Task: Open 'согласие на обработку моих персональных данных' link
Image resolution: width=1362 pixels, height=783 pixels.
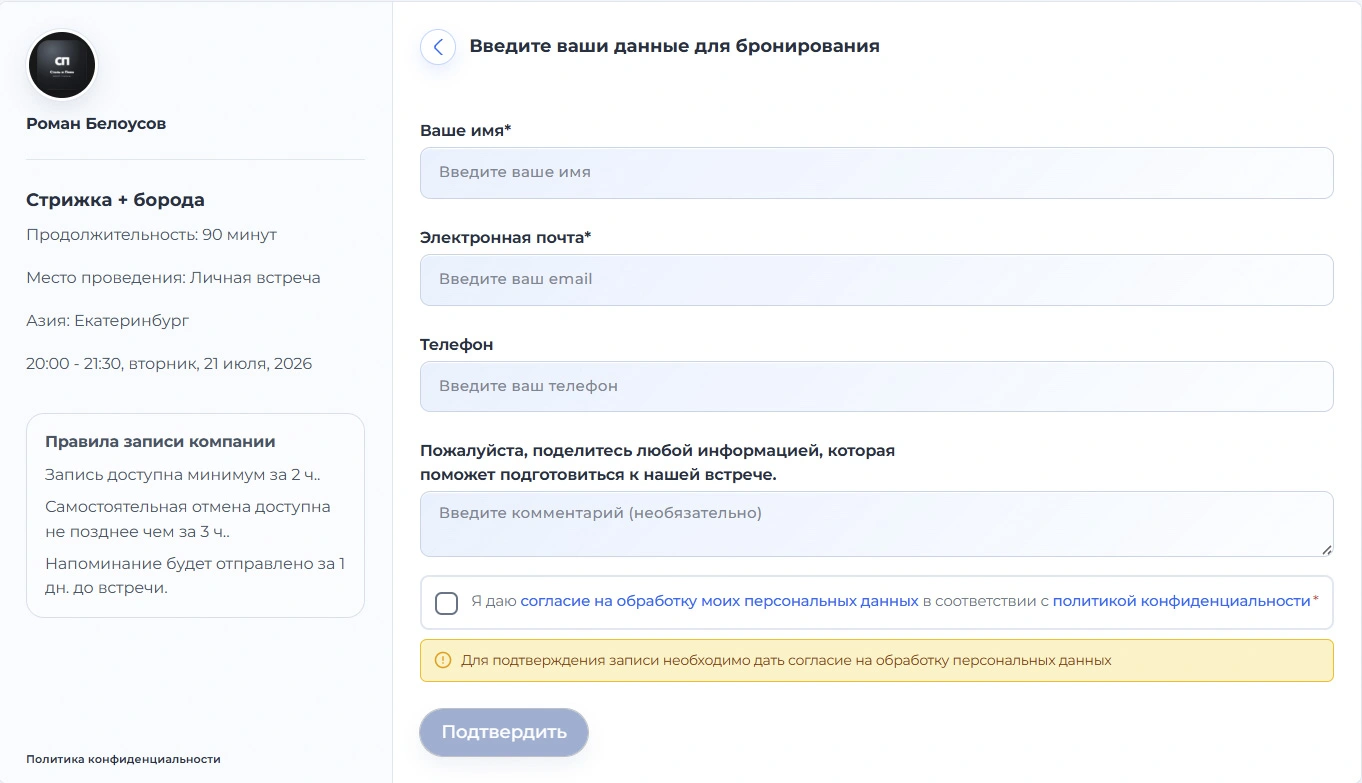Action: 719,601
